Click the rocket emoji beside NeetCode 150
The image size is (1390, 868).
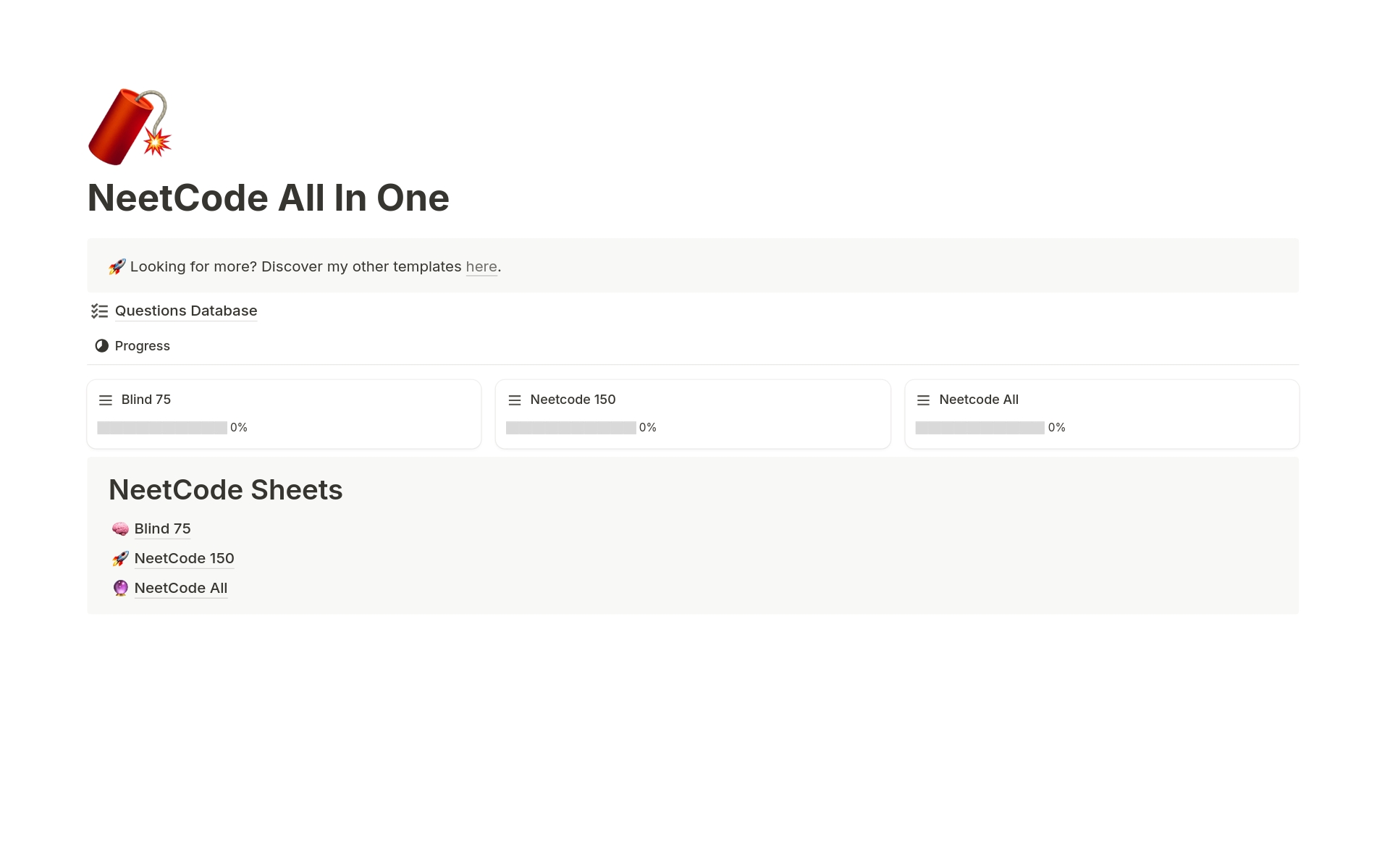120,559
